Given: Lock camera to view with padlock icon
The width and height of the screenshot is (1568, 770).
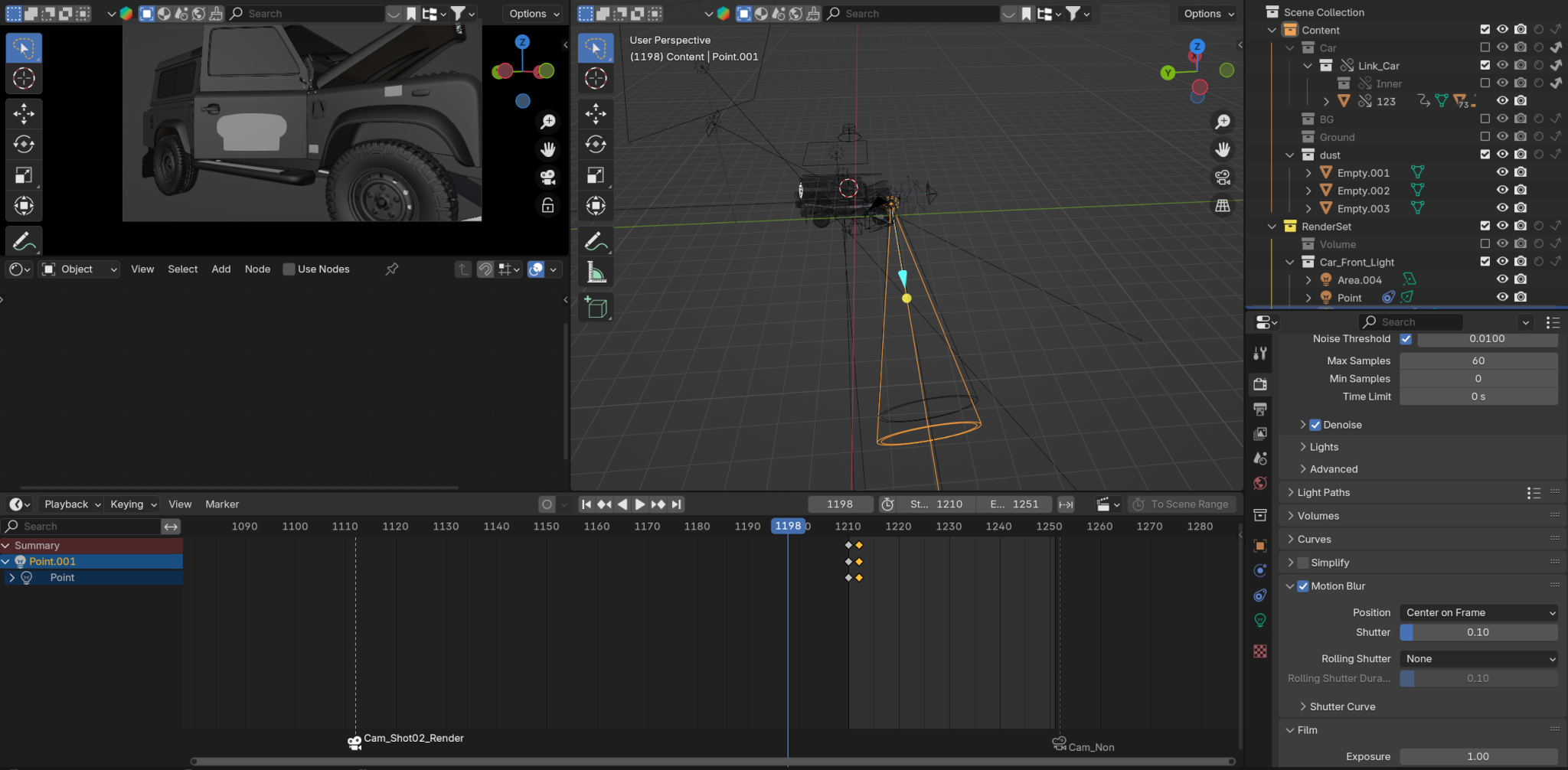Looking at the screenshot, I should pos(548,205).
